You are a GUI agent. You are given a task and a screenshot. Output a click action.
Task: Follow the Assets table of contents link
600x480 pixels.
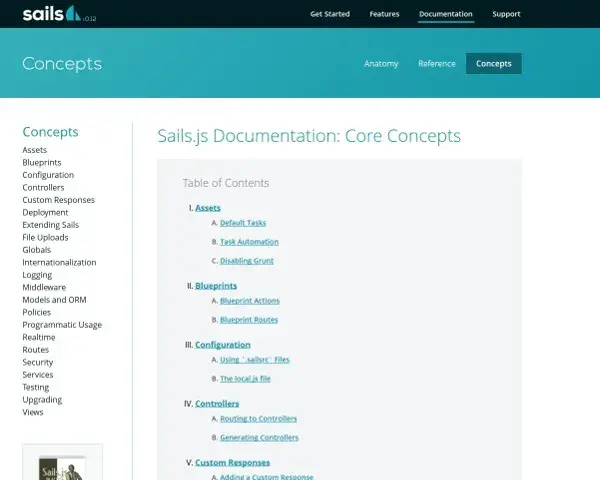[x=208, y=208]
